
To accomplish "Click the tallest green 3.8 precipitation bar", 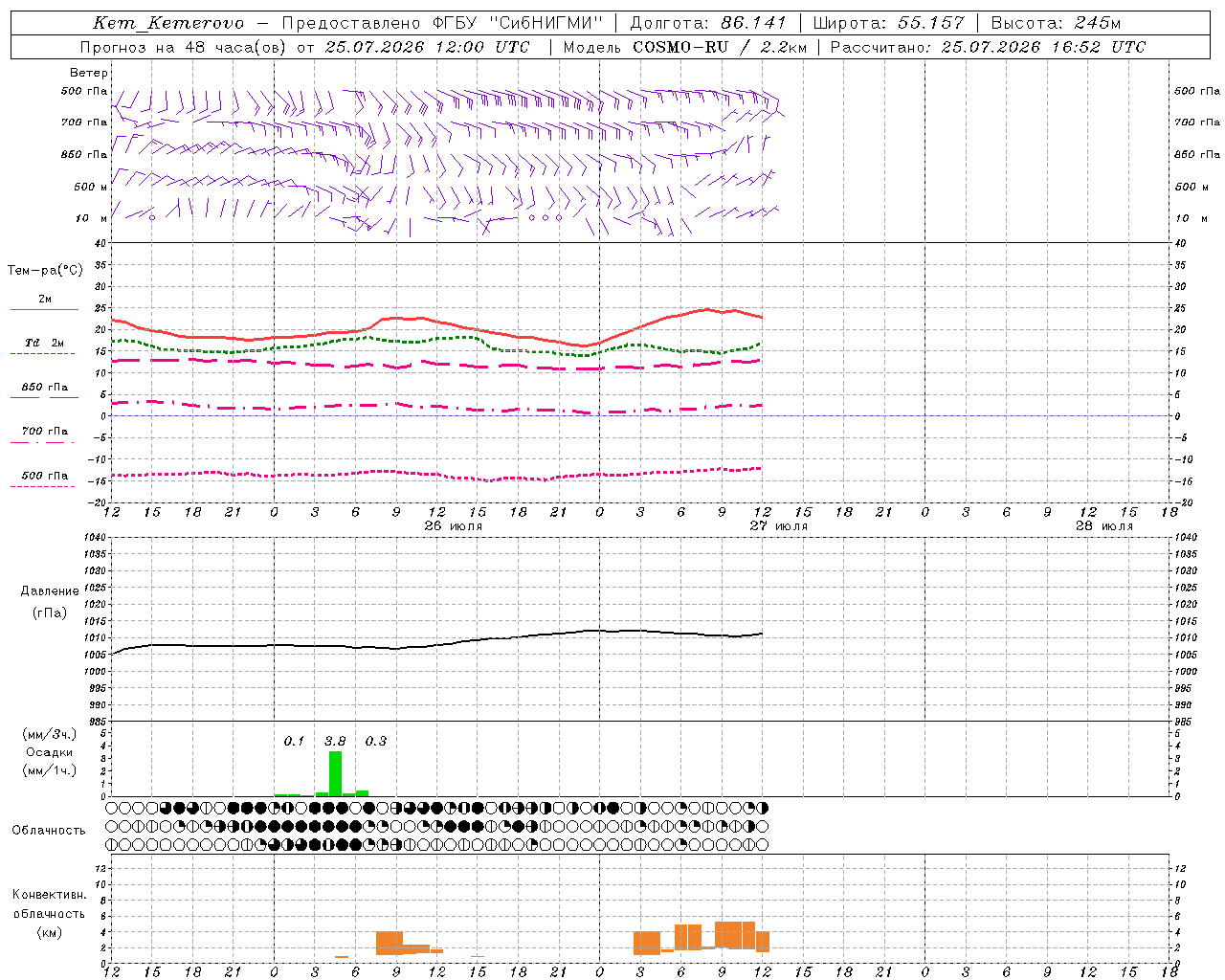I will coord(335,773).
